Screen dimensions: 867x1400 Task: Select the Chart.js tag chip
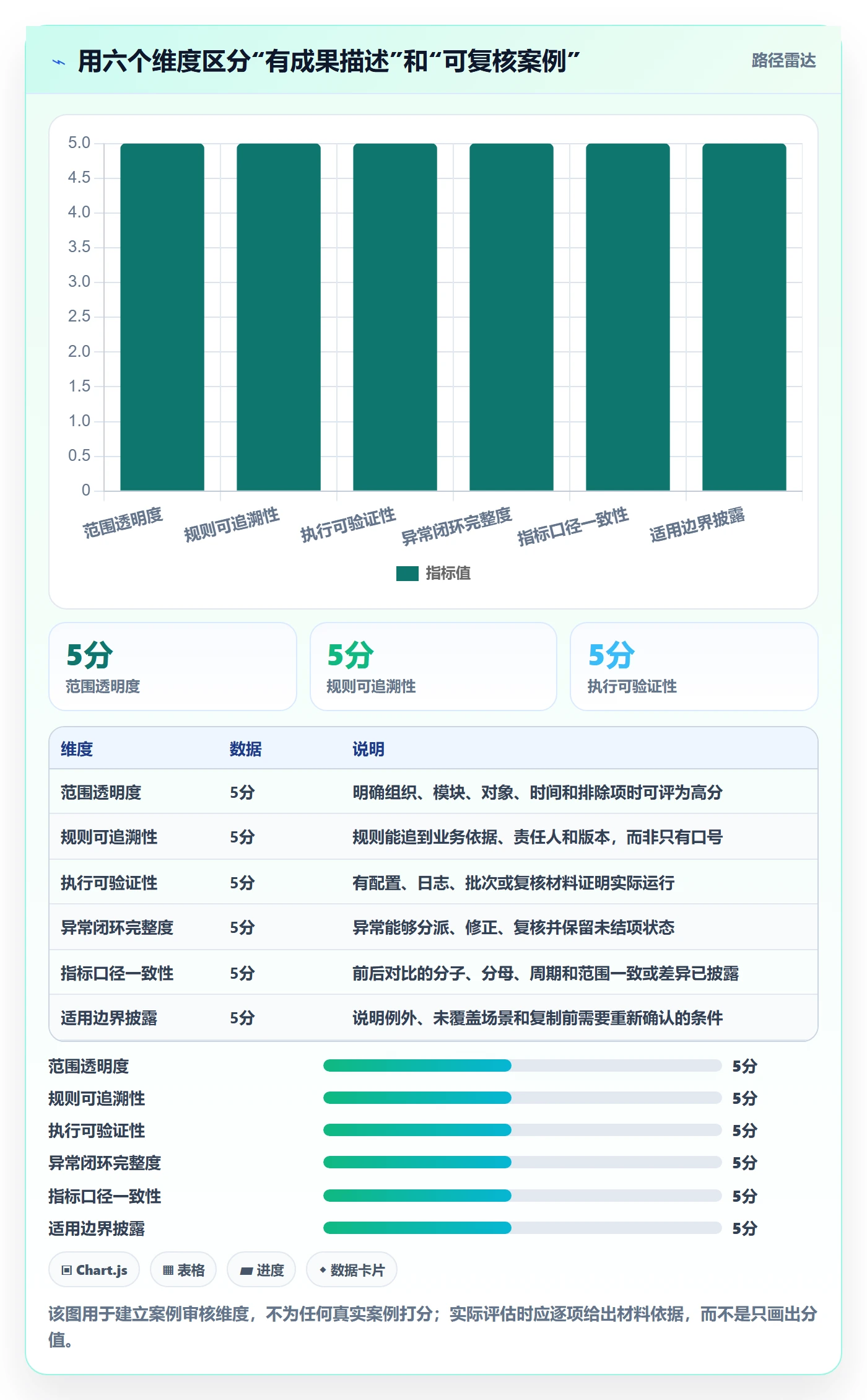tap(94, 1270)
